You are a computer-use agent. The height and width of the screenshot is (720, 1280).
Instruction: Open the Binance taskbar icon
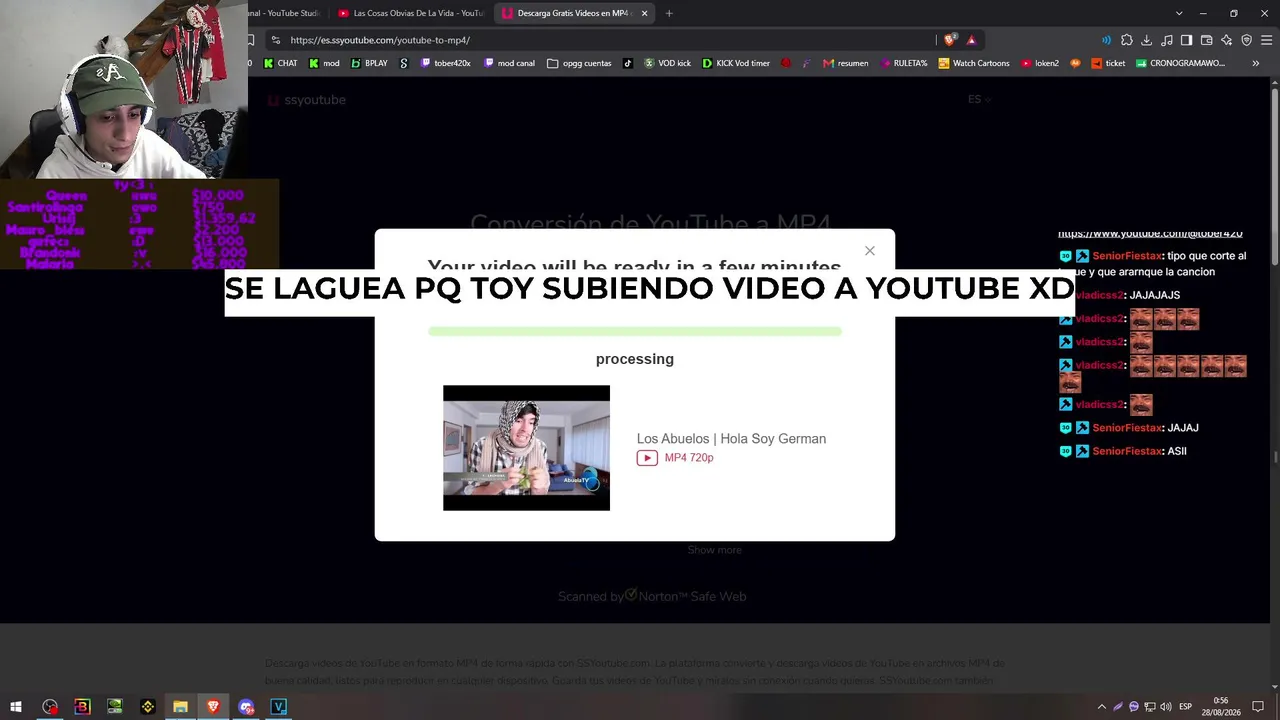tap(148, 707)
